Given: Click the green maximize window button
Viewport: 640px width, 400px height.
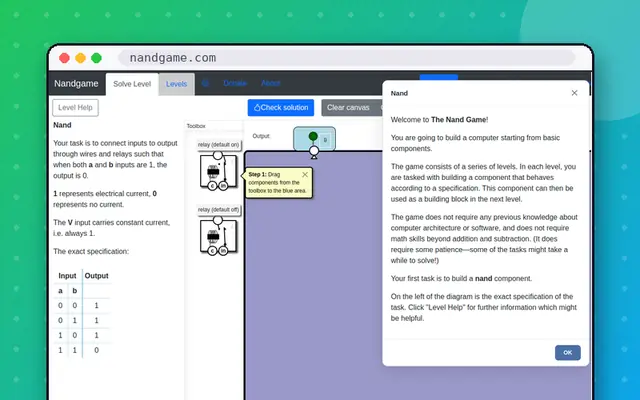Looking at the screenshot, I should [96, 58].
